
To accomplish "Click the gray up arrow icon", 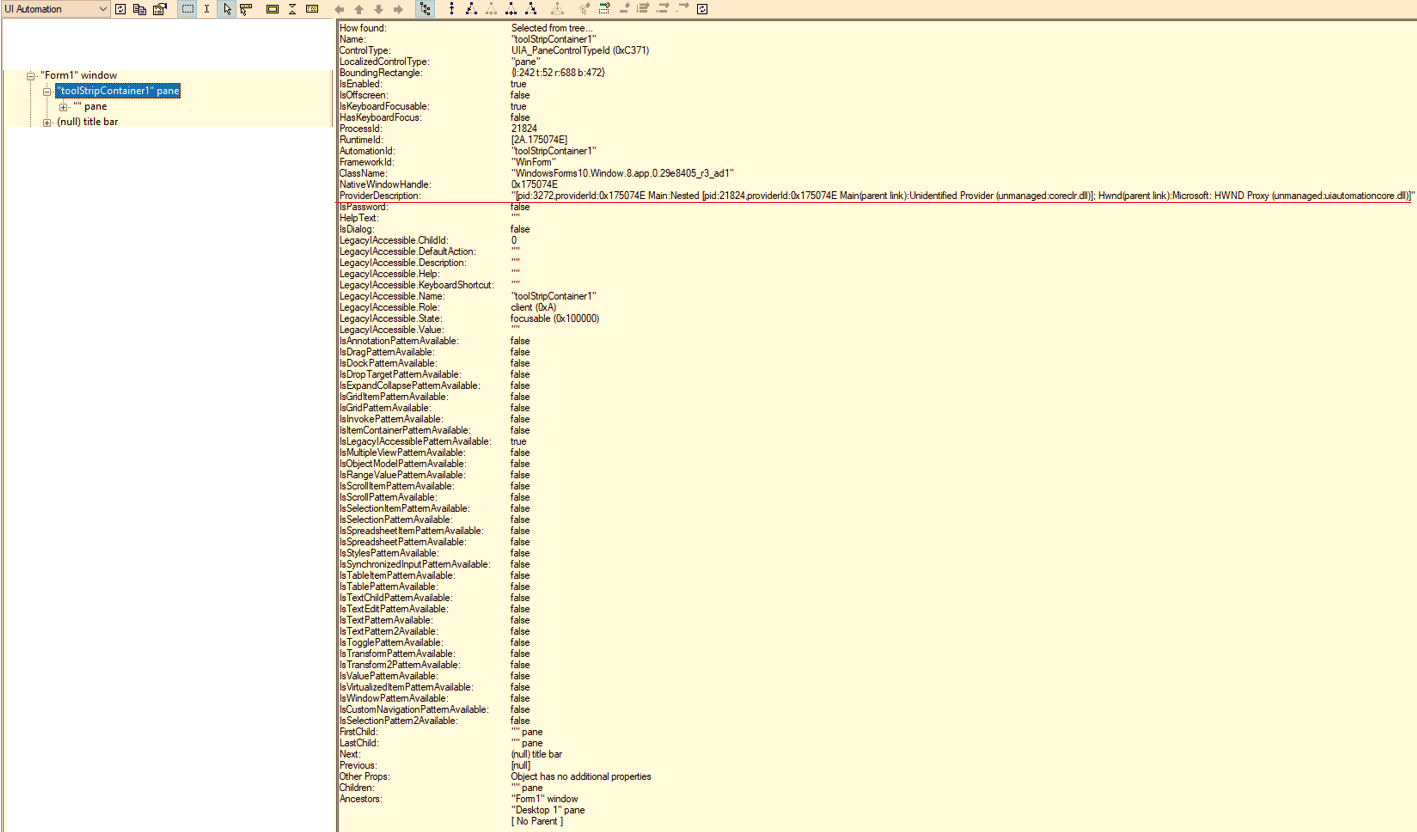I will 359,9.
